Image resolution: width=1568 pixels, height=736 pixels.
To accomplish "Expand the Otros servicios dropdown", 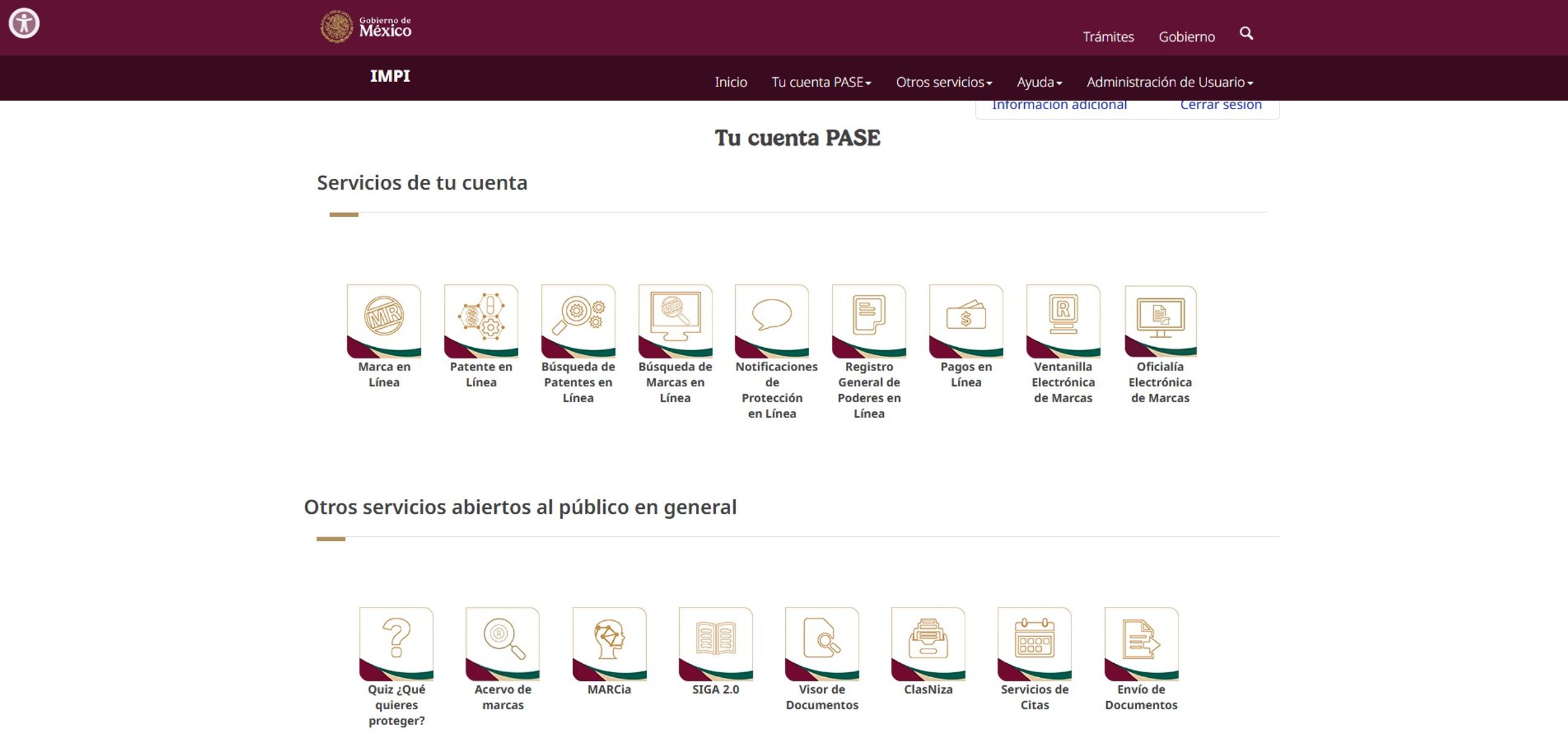I will pos(944,82).
